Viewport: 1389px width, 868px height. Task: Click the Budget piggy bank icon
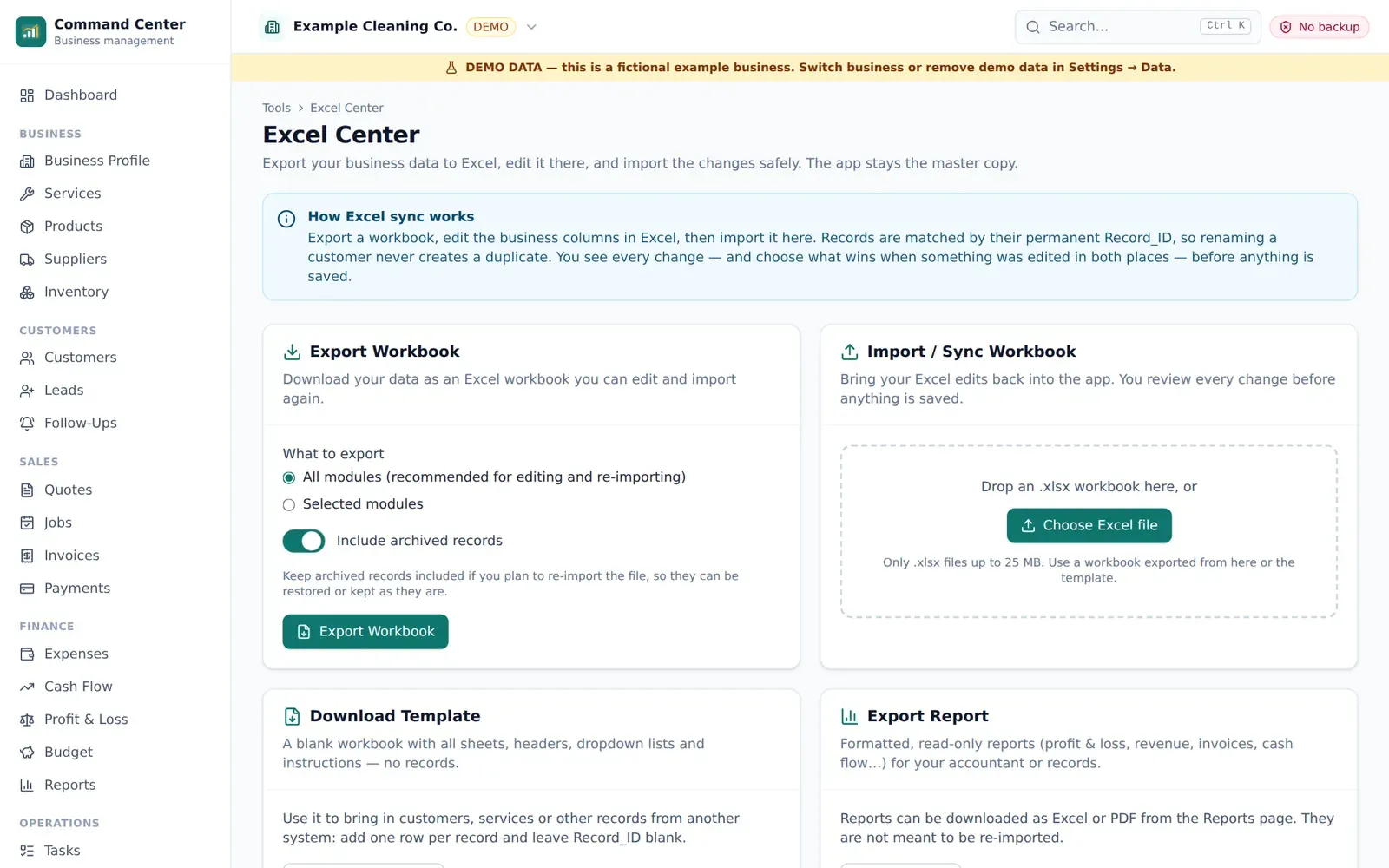pyautogui.click(x=27, y=753)
